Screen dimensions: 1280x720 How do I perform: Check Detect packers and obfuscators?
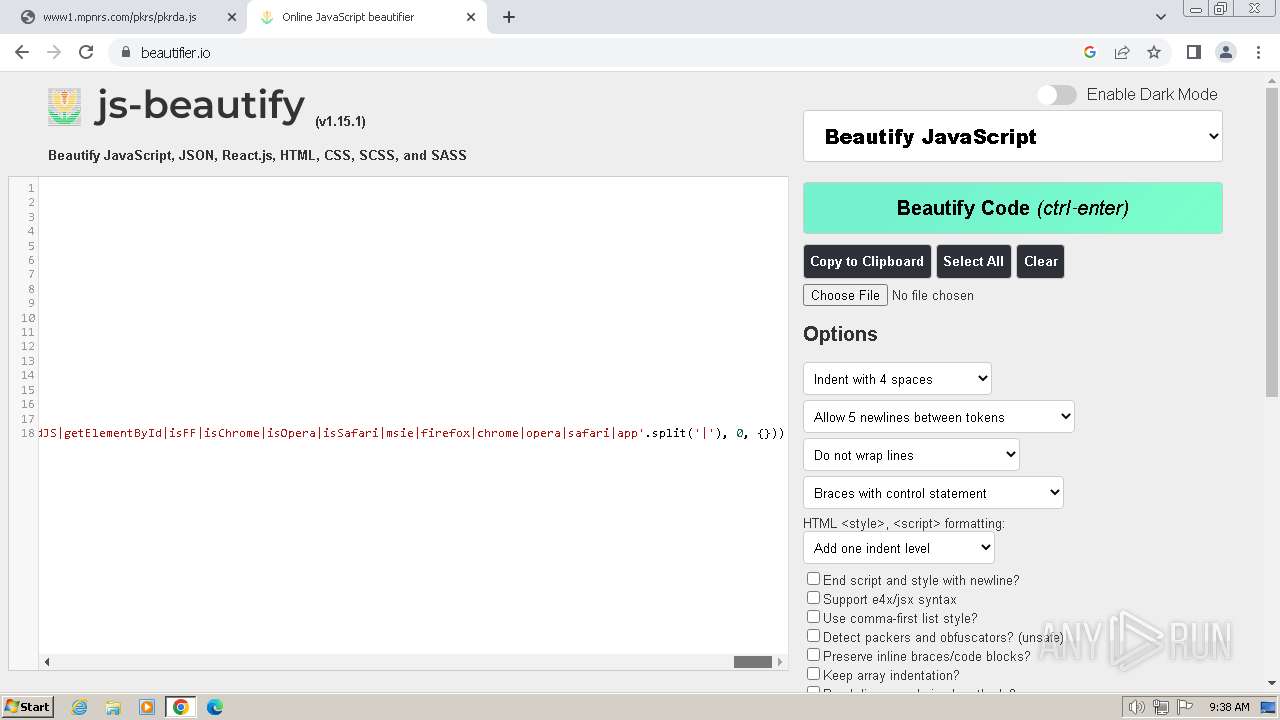coord(813,636)
